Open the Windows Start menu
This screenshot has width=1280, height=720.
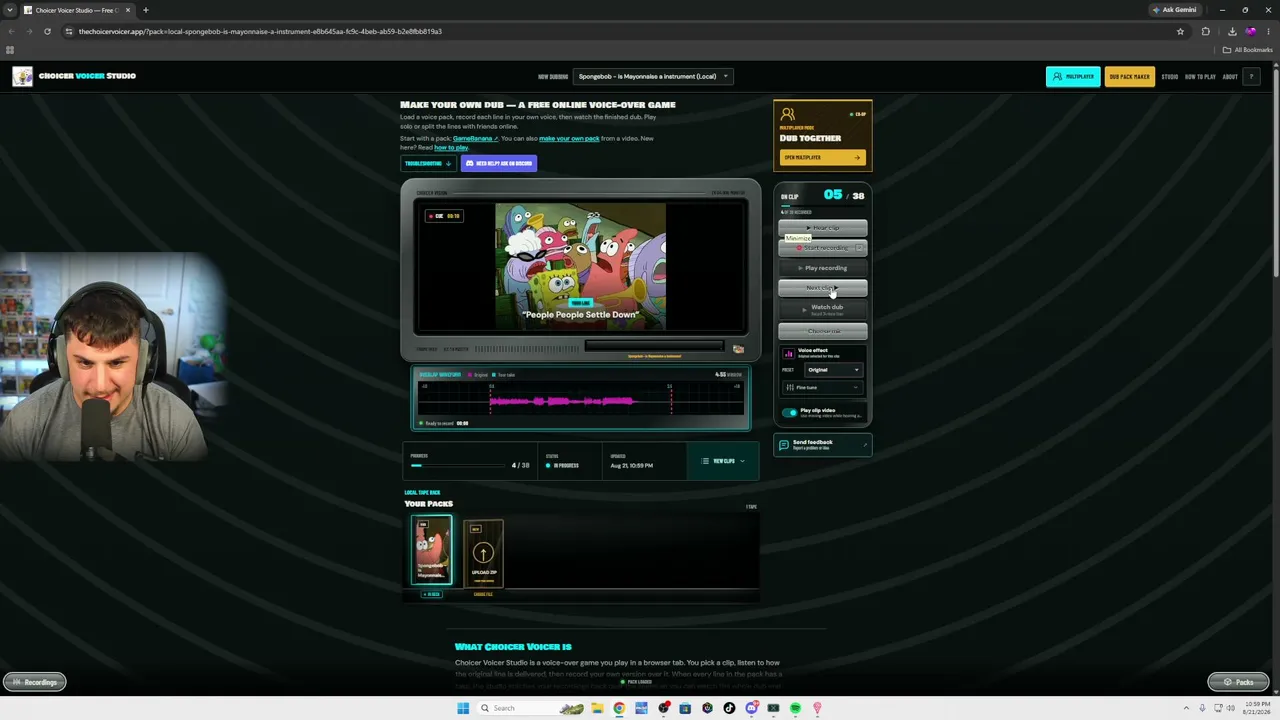pyautogui.click(x=463, y=708)
